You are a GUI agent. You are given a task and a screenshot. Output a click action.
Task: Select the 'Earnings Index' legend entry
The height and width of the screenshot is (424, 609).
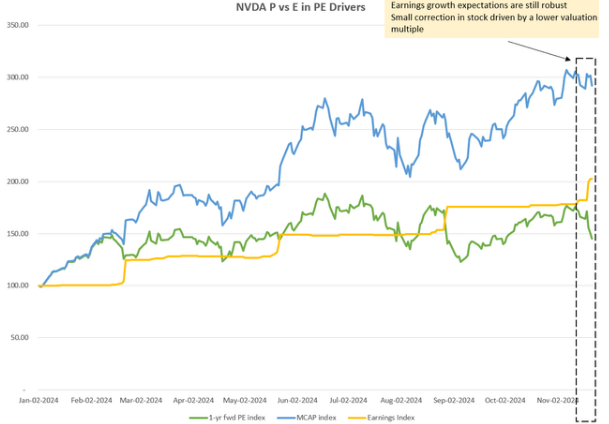(381, 418)
